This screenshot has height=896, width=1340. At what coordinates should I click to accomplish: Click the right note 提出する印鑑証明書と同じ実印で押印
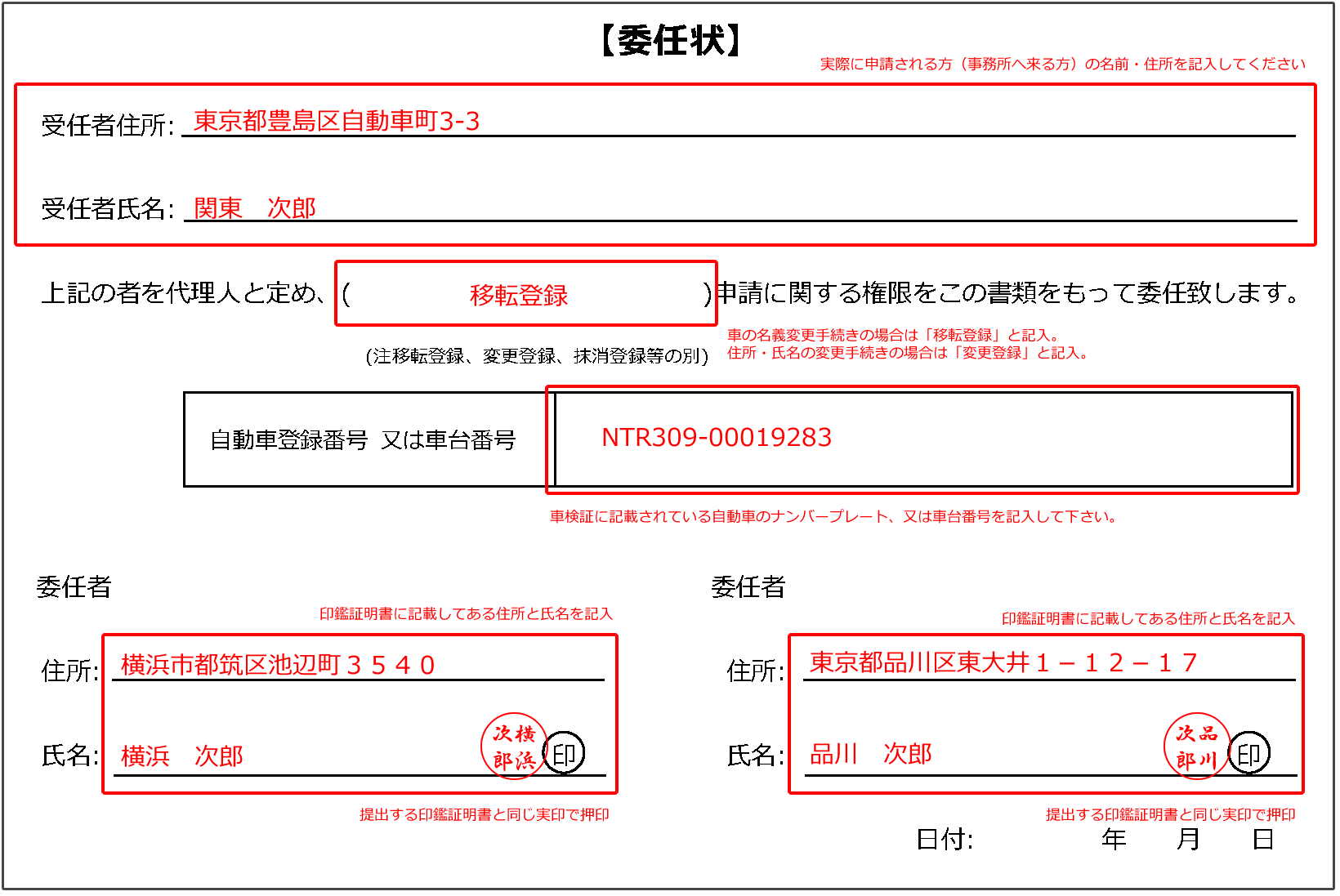click(x=1171, y=814)
